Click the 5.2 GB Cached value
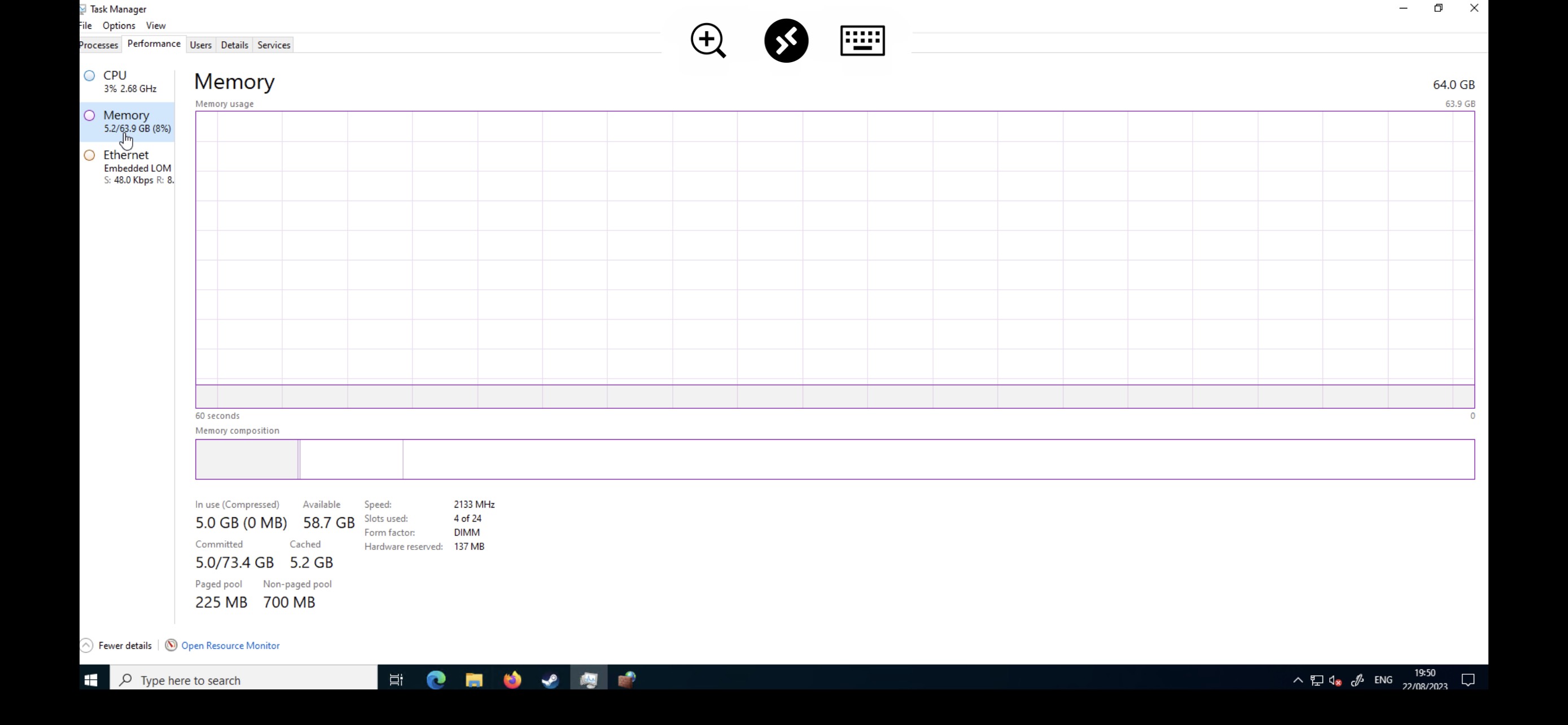The image size is (1568, 725). click(x=312, y=562)
